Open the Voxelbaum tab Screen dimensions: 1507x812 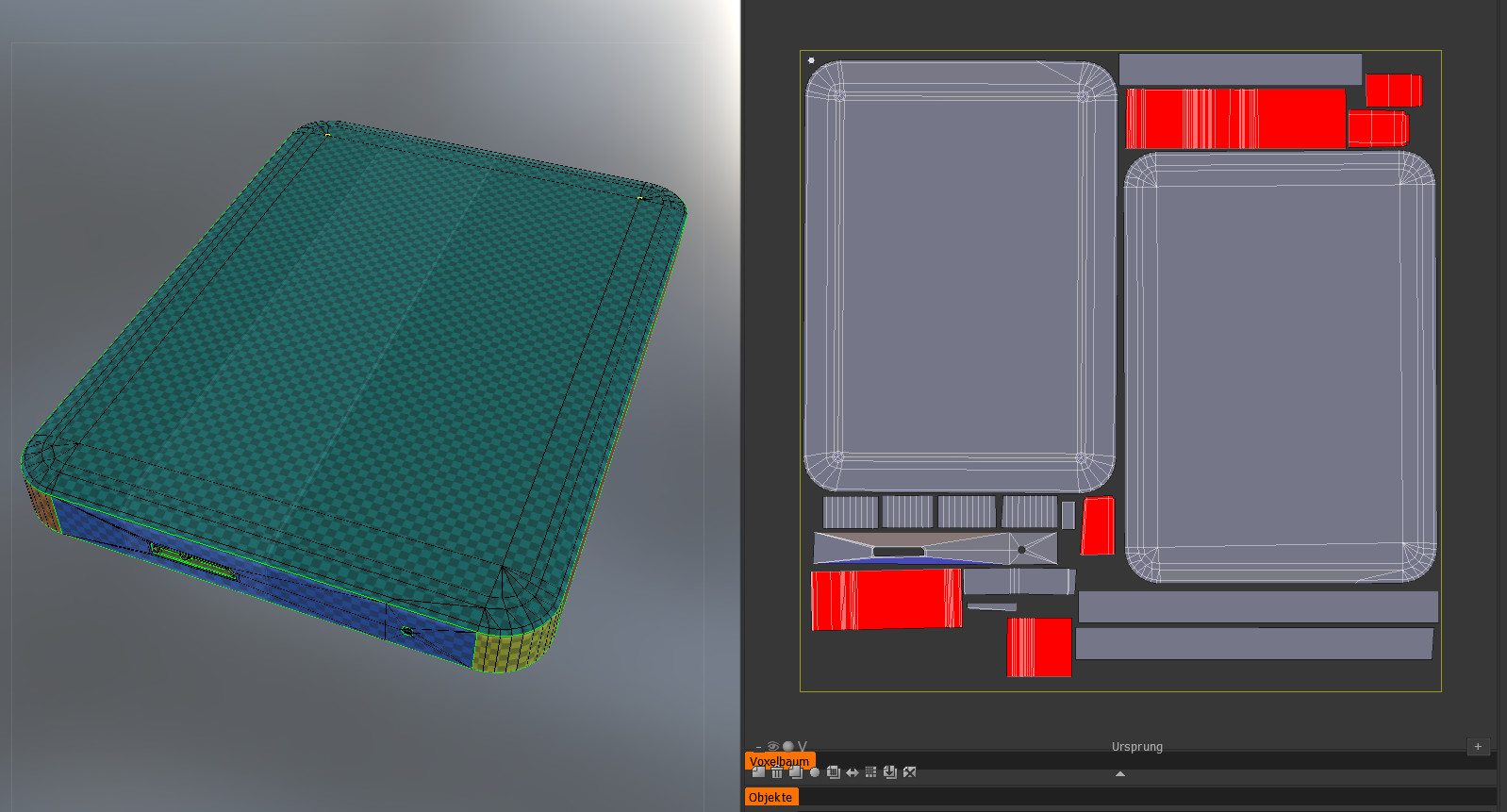pos(779,760)
